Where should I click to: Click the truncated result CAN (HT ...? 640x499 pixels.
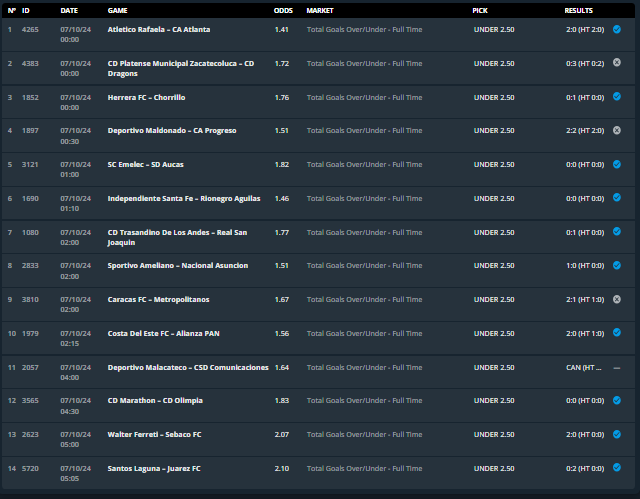(x=583, y=368)
